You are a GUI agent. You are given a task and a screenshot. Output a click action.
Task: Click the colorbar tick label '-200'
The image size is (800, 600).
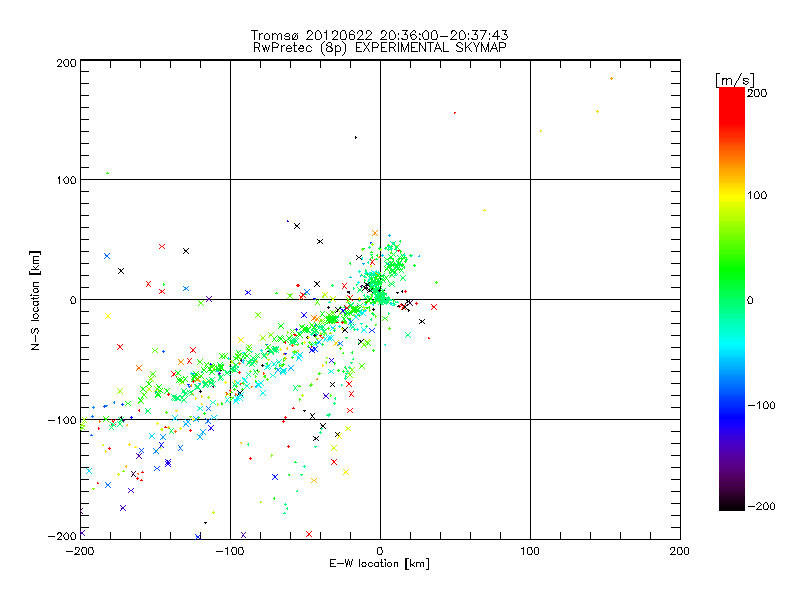point(761,506)
